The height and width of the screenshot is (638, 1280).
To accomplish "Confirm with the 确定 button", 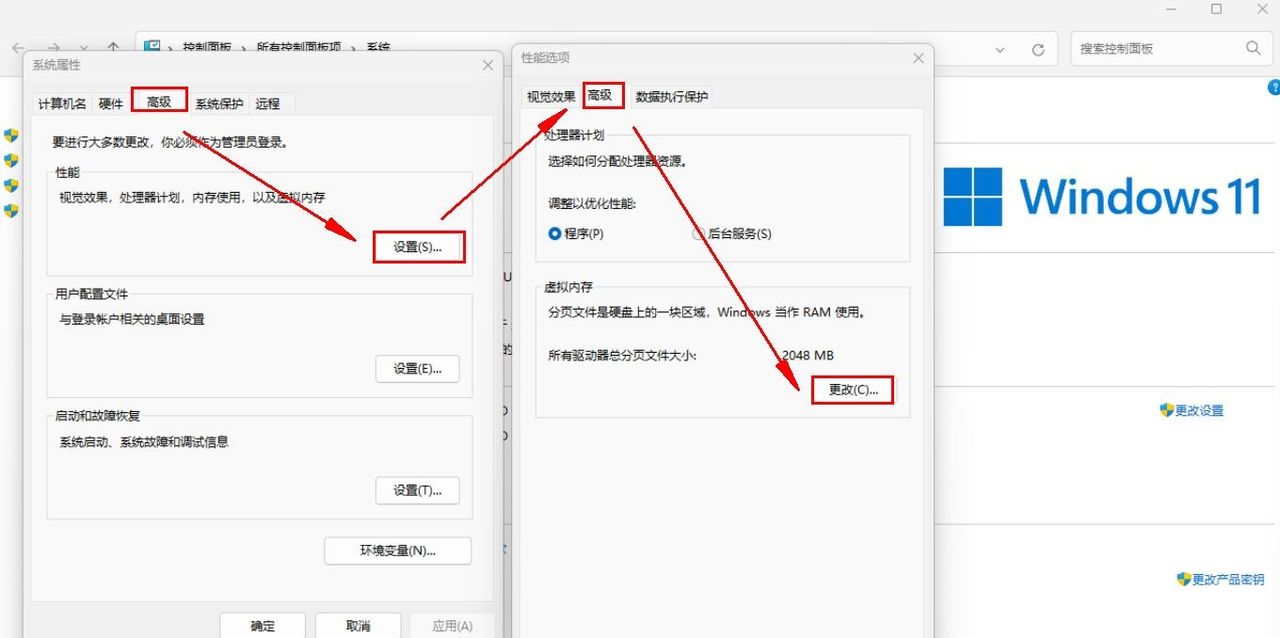I will [x=262, y=626].
